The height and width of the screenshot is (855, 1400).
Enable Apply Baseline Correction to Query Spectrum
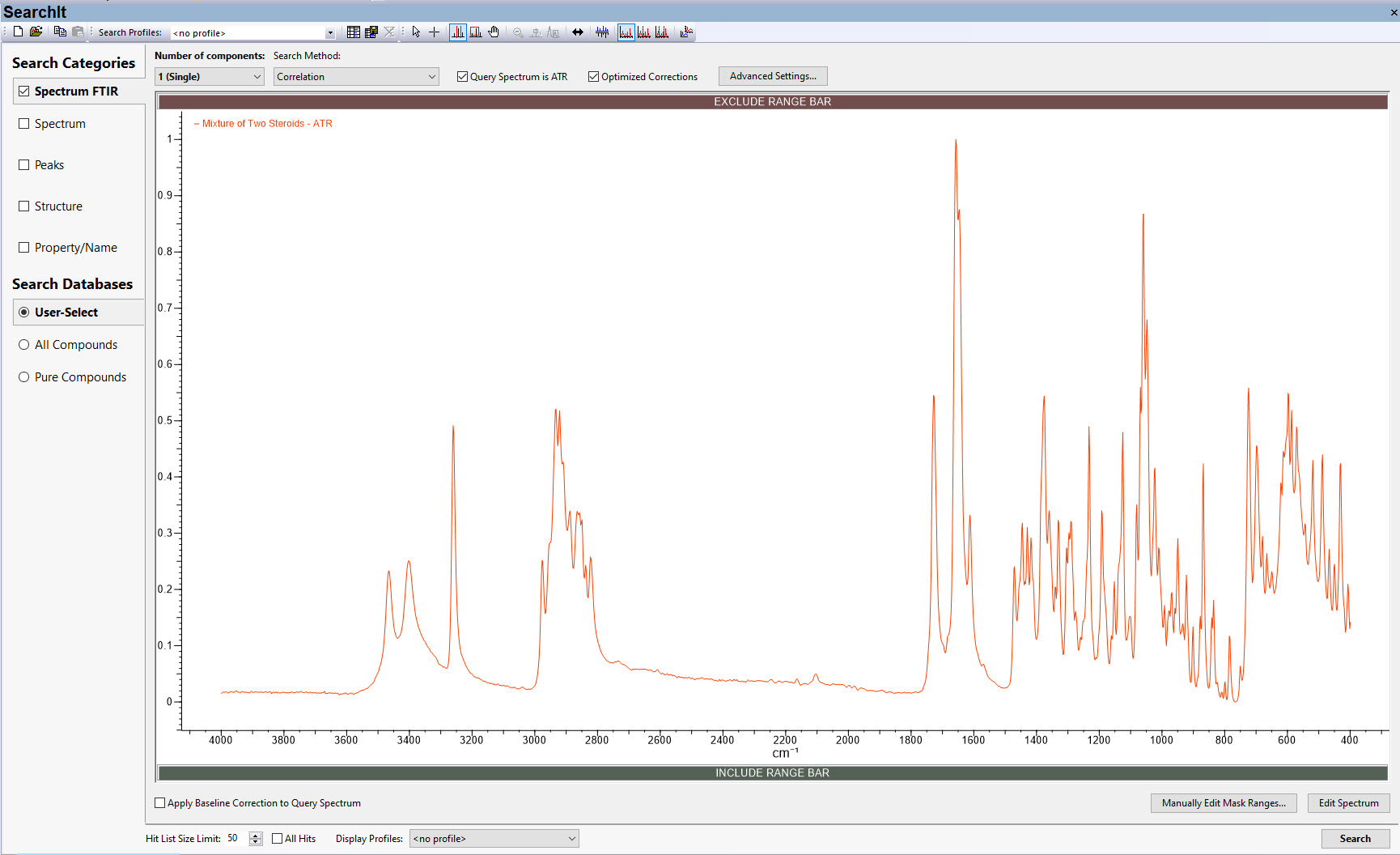[x=160, y=803]
